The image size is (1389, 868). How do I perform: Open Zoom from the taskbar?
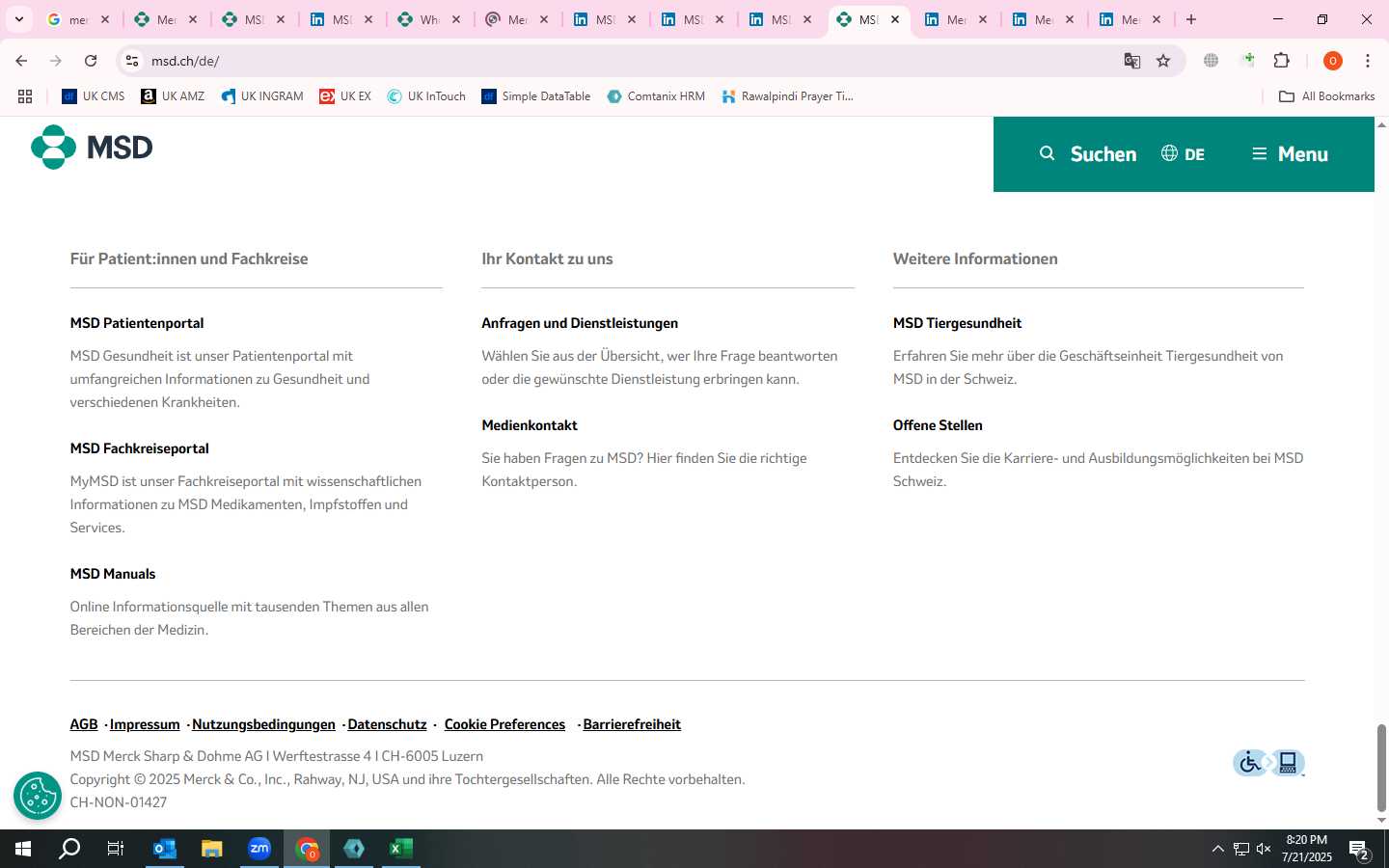259,849
